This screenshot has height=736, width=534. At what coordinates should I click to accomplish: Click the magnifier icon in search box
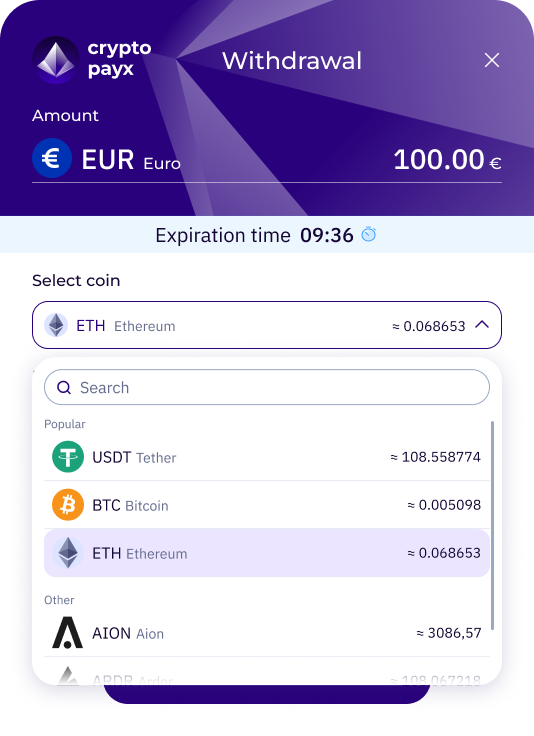tap(64, 388)
